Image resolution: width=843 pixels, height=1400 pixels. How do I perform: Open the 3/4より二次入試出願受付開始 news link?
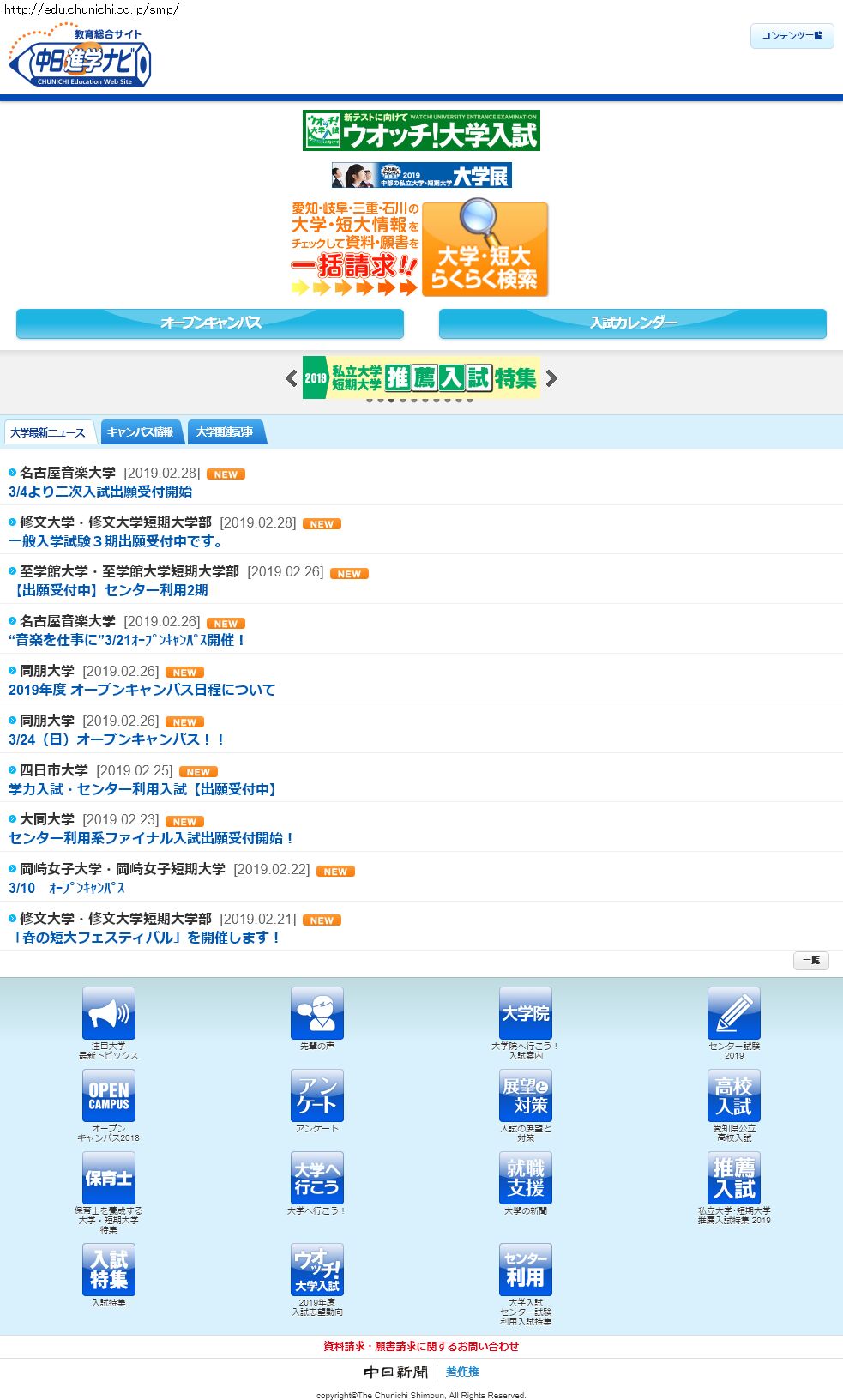pyautogui.click(x=100, y=492)
